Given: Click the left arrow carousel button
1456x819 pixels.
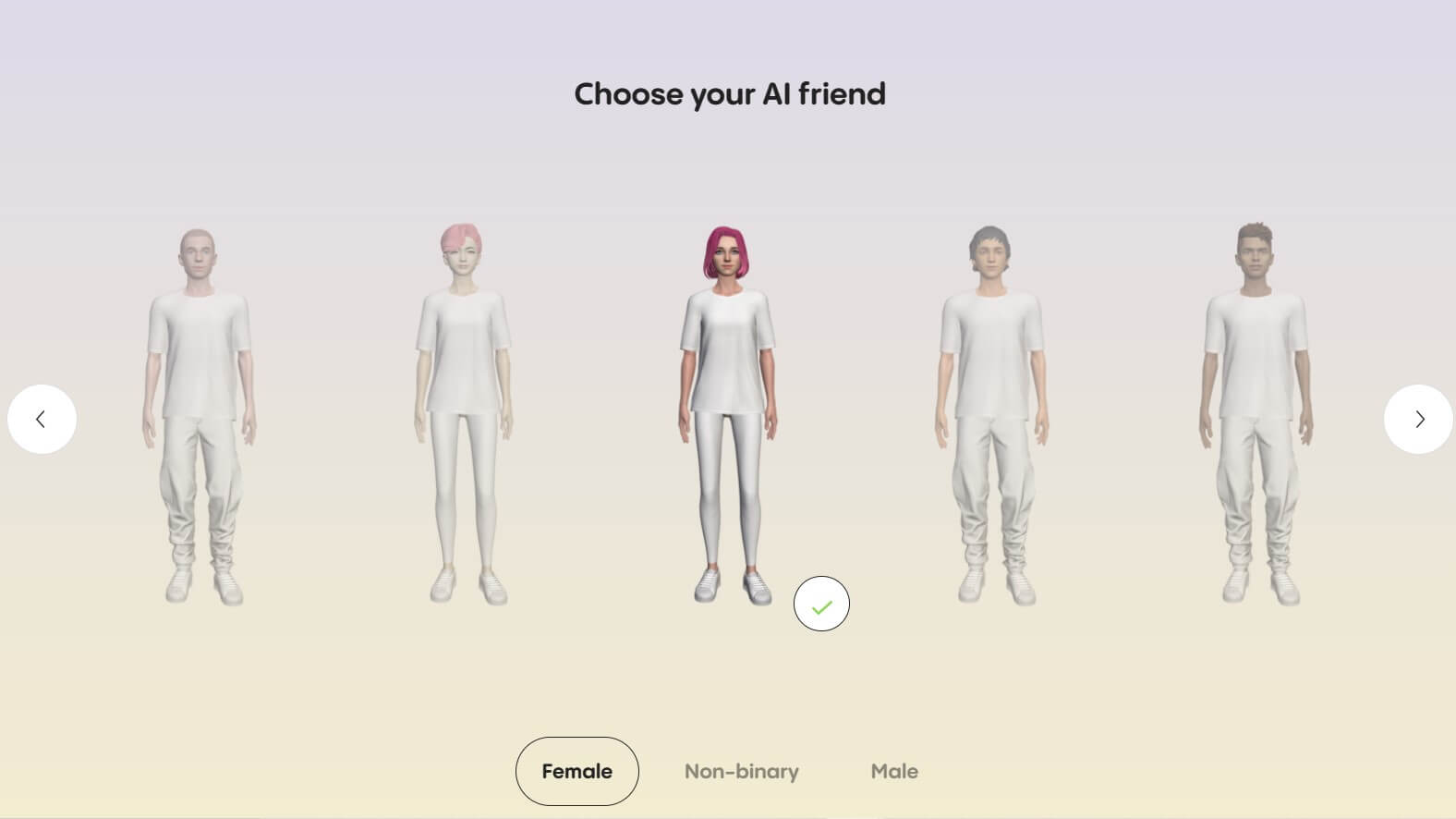Looking at the screenshot, I should click(42, 419).
